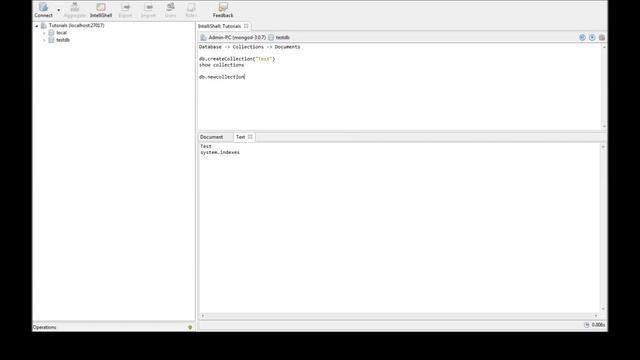640x360 pixels.
Task: Open the Users toolbar icon
Action: (x=171, y=10)
